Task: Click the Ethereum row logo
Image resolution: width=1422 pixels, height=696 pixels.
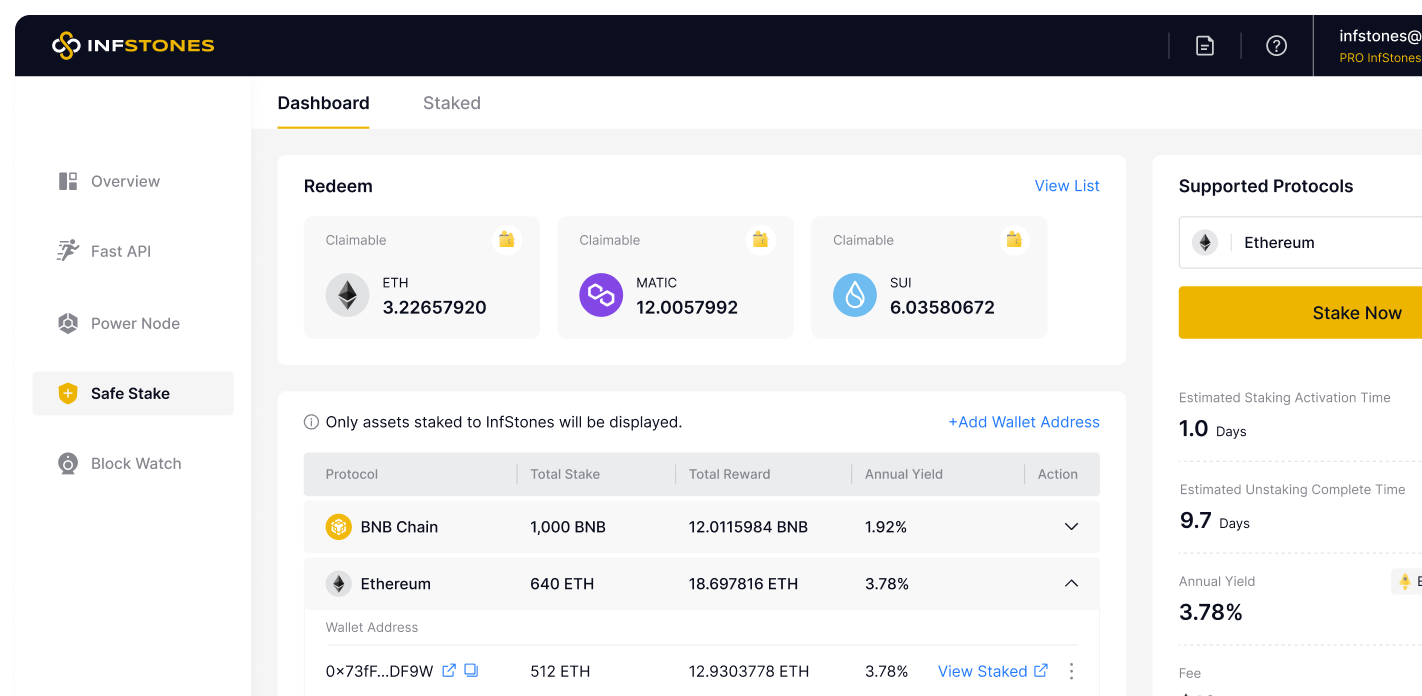Action: coord(339,584)
